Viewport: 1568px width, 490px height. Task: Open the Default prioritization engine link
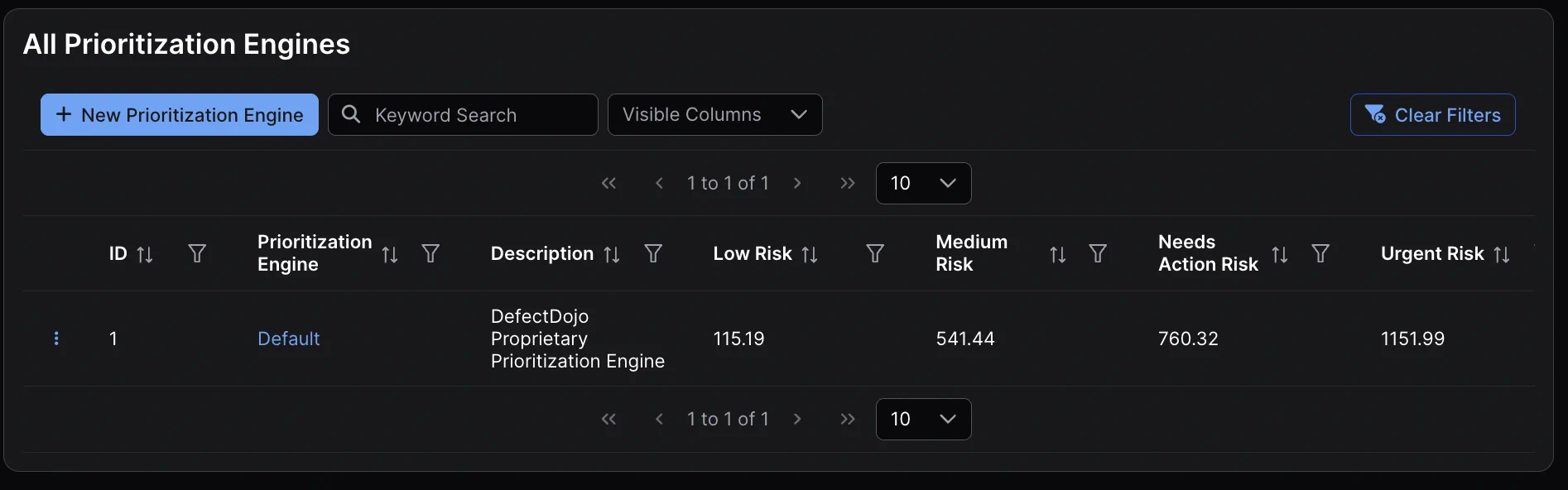pos(288,339)
